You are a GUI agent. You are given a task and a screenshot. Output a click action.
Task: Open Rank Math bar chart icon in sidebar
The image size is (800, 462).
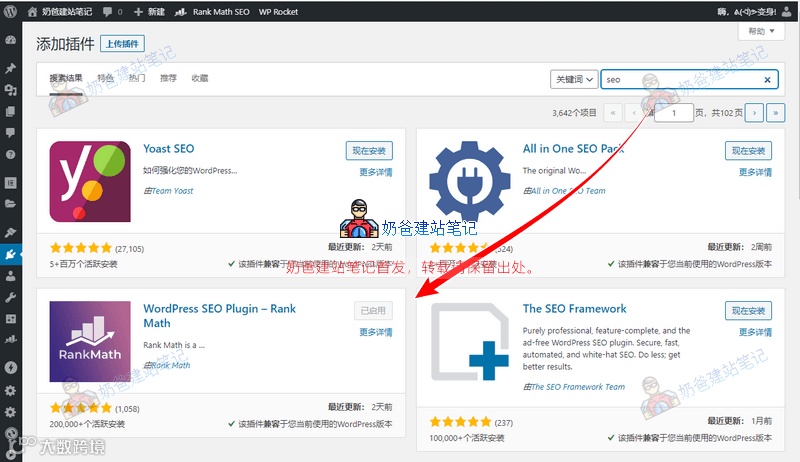[10, 339]
